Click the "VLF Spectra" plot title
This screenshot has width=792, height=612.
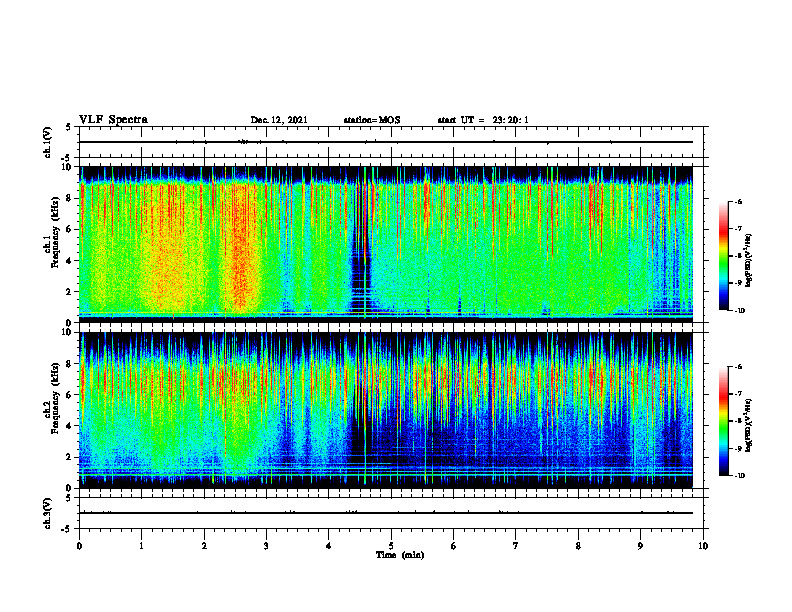[x=113, y=120]
